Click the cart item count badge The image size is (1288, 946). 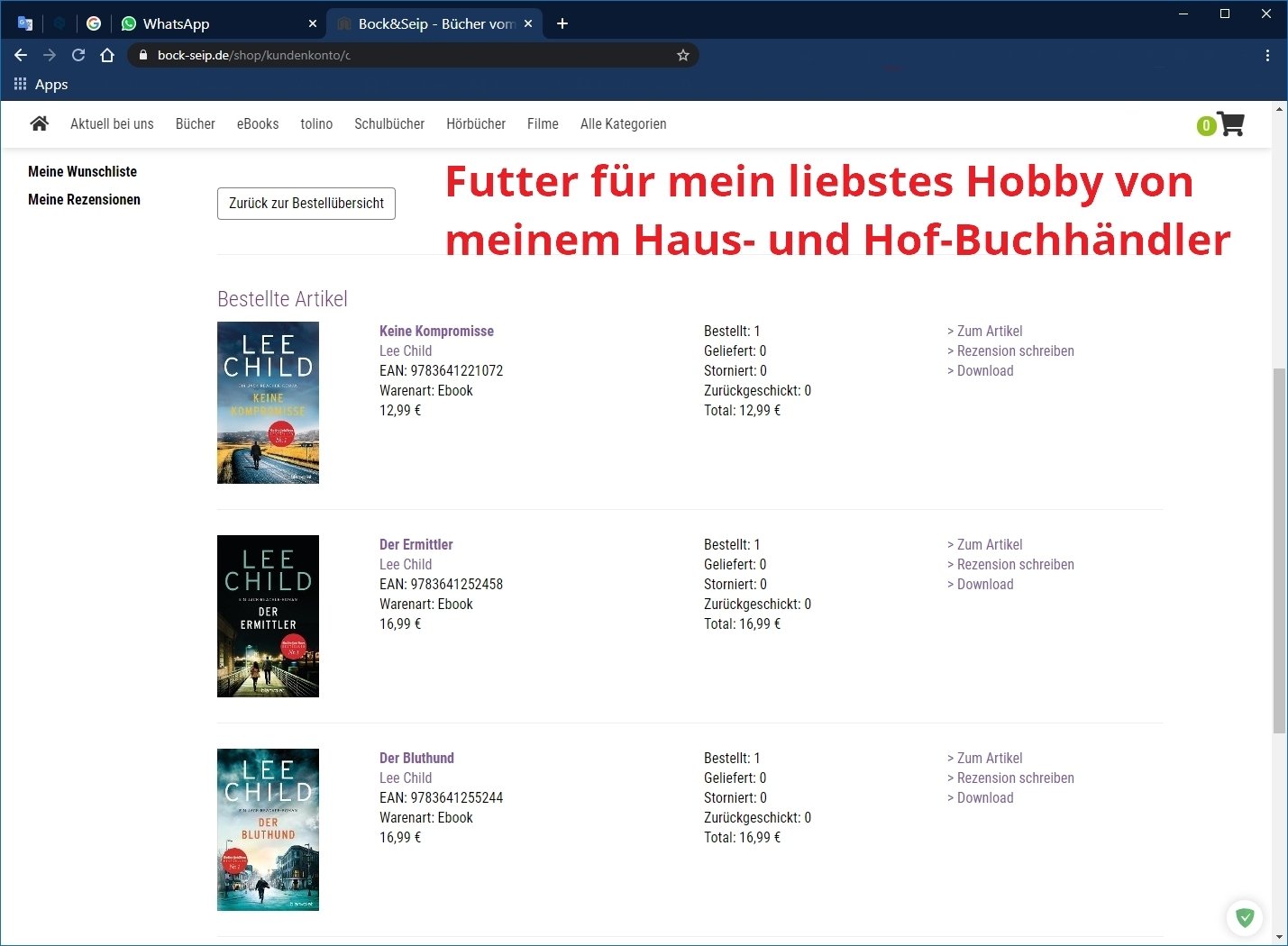[1206, 126]
